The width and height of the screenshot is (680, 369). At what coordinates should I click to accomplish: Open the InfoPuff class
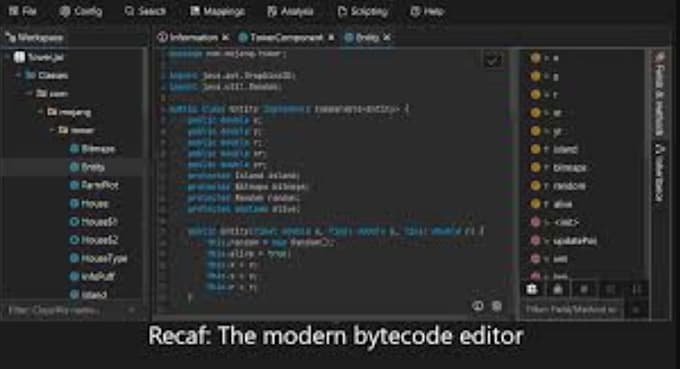click(98, 276)
